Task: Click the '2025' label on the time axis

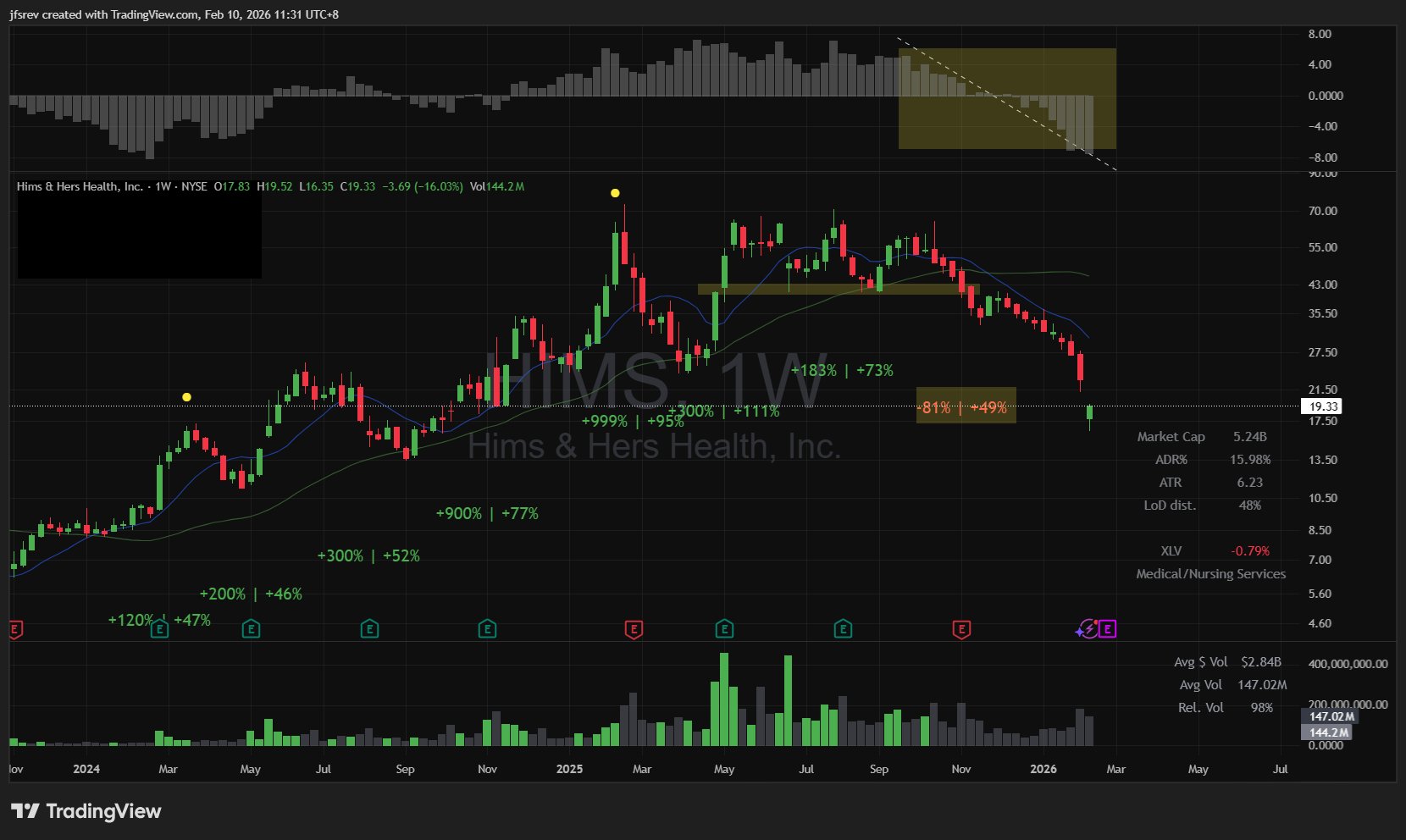Action: [x=569, y=769]
